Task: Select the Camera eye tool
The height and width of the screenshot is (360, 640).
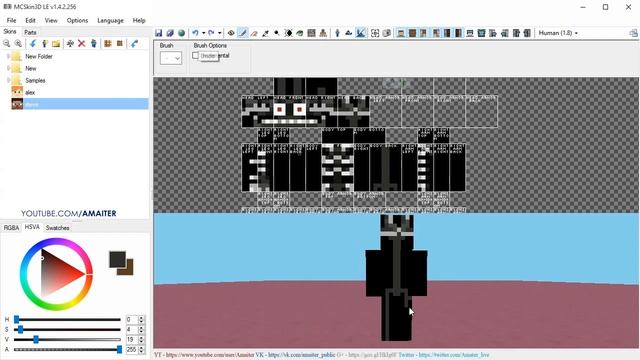Action: coord(231,33)
